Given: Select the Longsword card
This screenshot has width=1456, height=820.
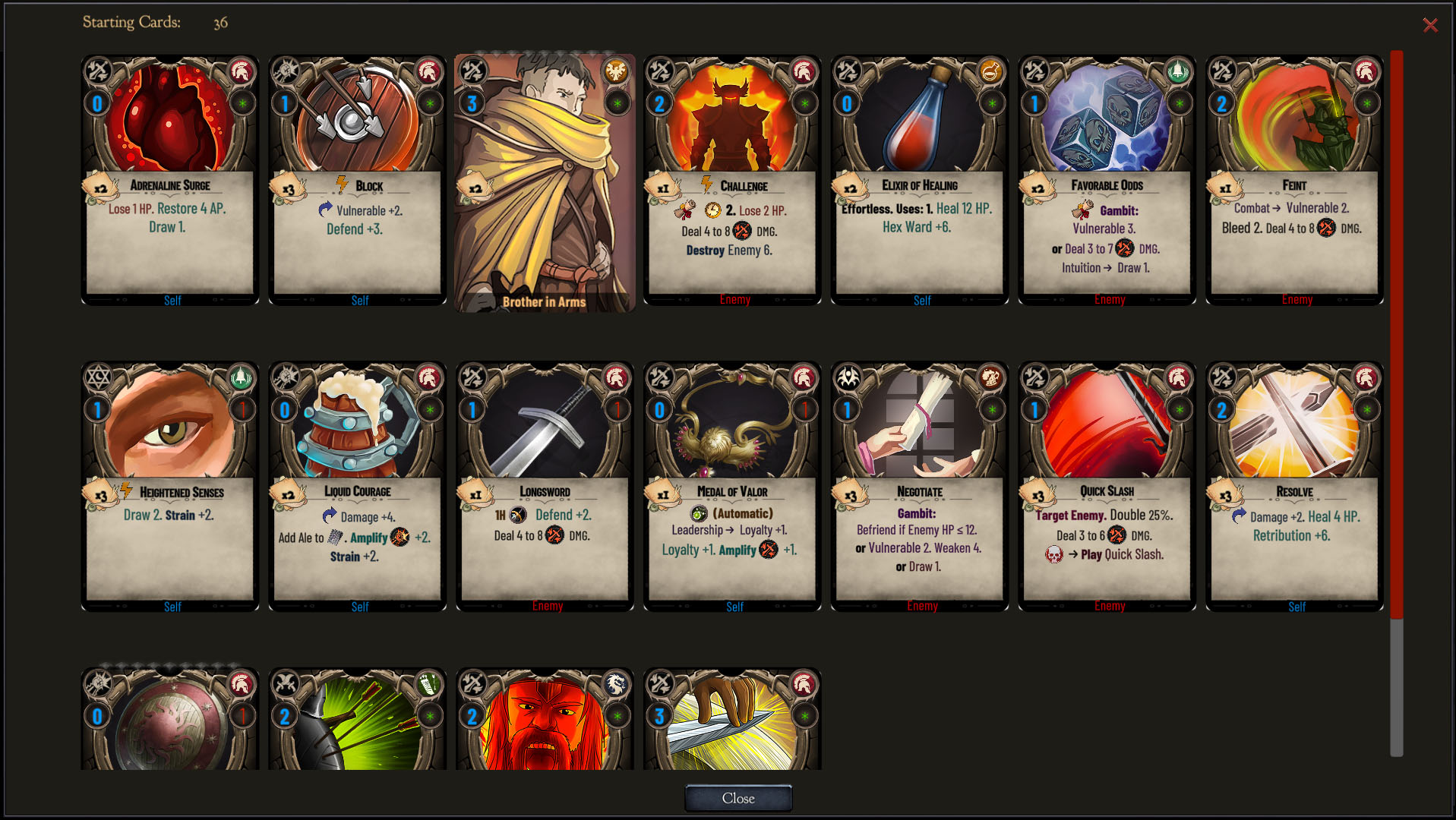Looking at the screenshot, I should 545,486.
